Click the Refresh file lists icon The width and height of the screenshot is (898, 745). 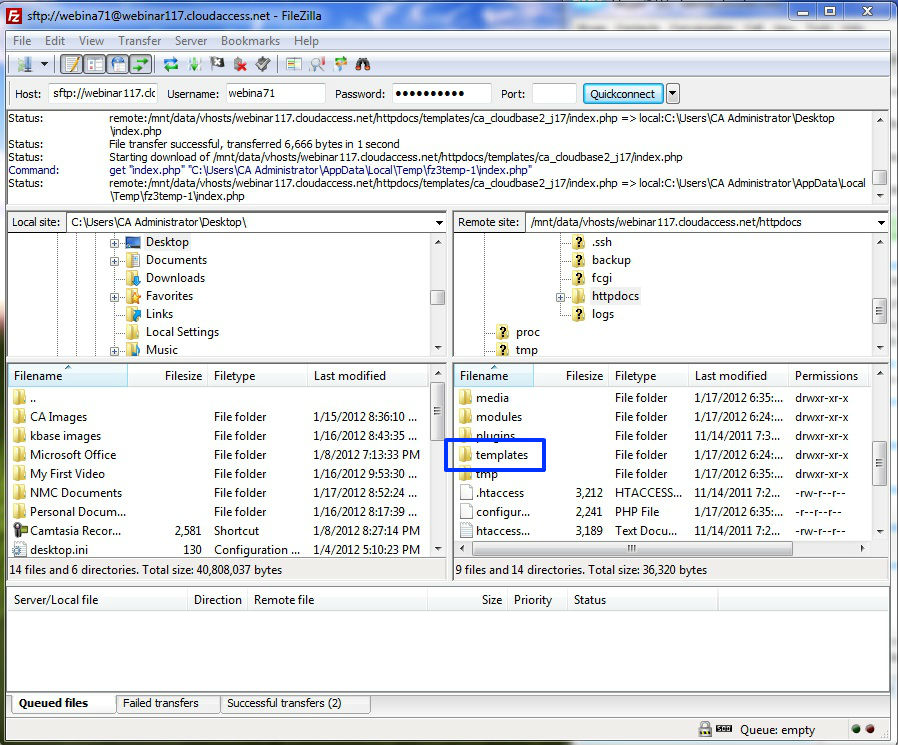pos(171,64)
